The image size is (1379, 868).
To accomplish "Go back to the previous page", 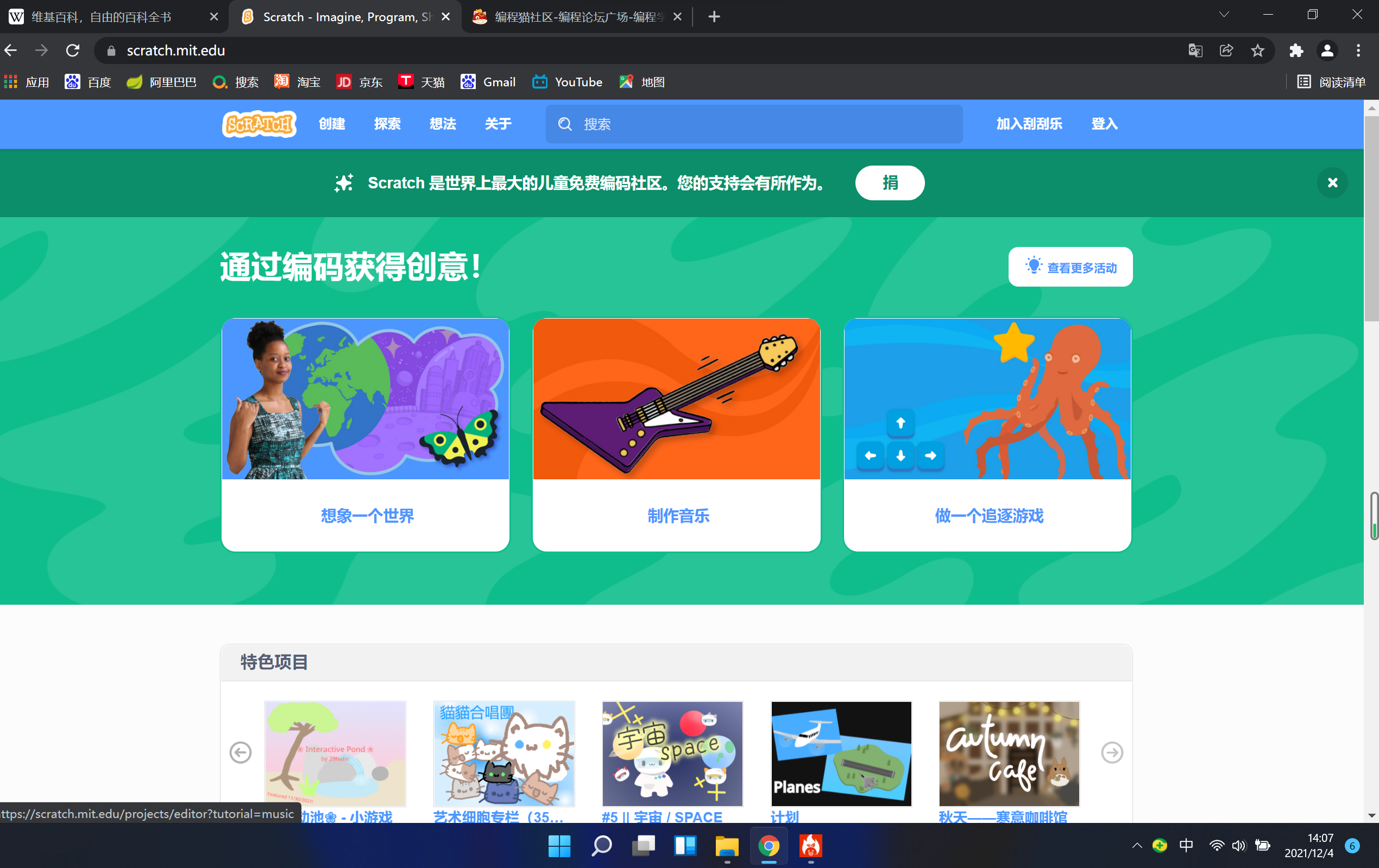I will [x=11, y=50].
